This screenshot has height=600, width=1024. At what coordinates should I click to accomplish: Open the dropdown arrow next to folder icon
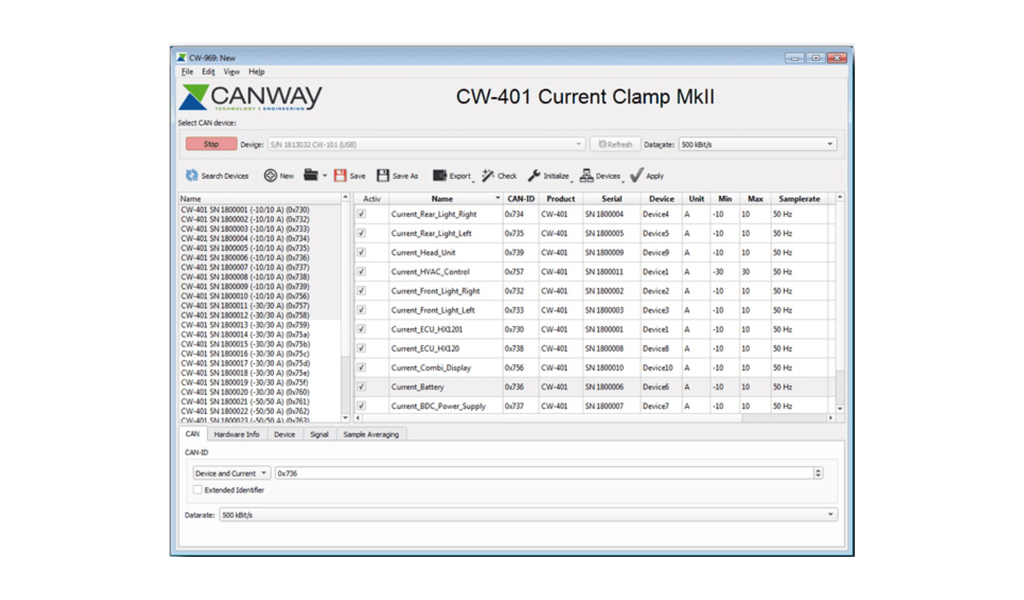(325, 176)
